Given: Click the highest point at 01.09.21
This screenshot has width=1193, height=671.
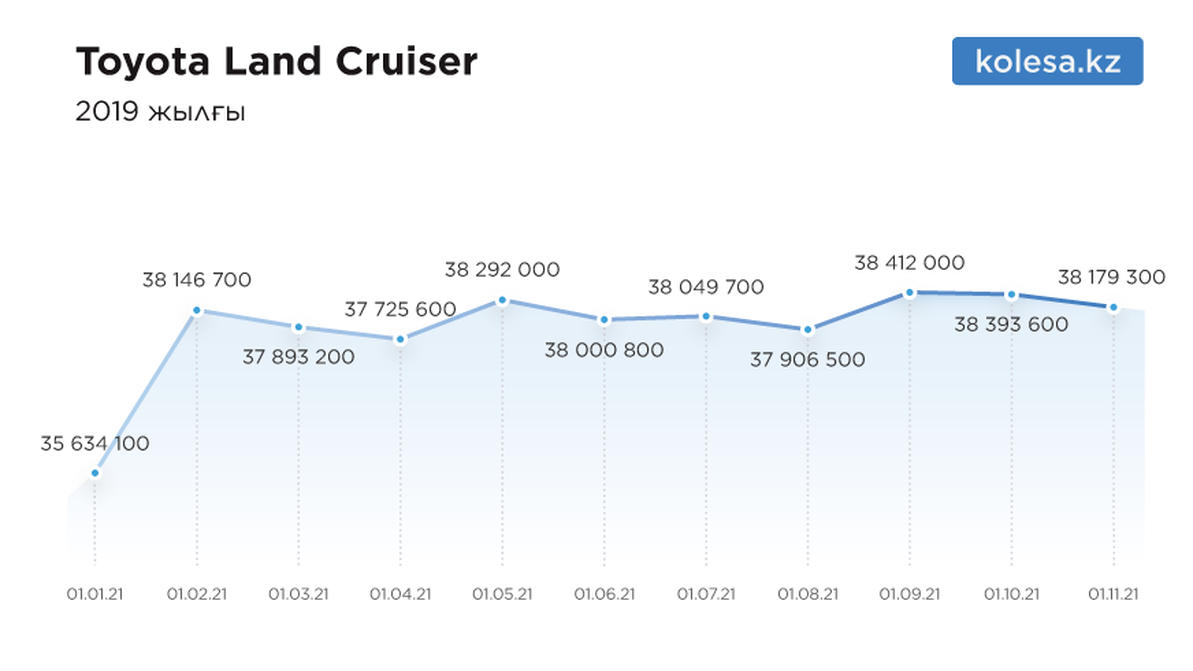Looking at the screenshot, I should [910, 293].
